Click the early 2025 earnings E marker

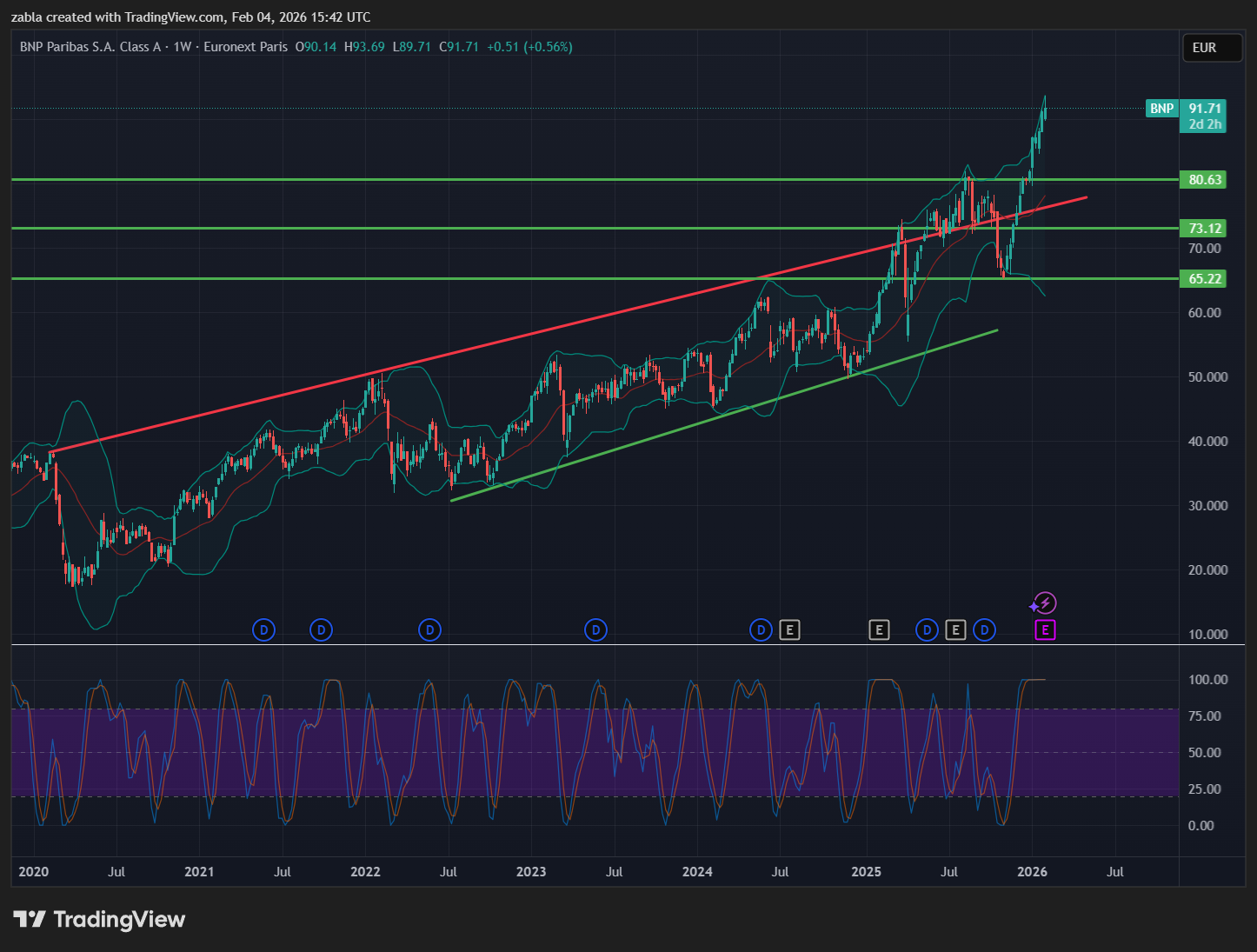pyautogui.click(x=879, y=629)
